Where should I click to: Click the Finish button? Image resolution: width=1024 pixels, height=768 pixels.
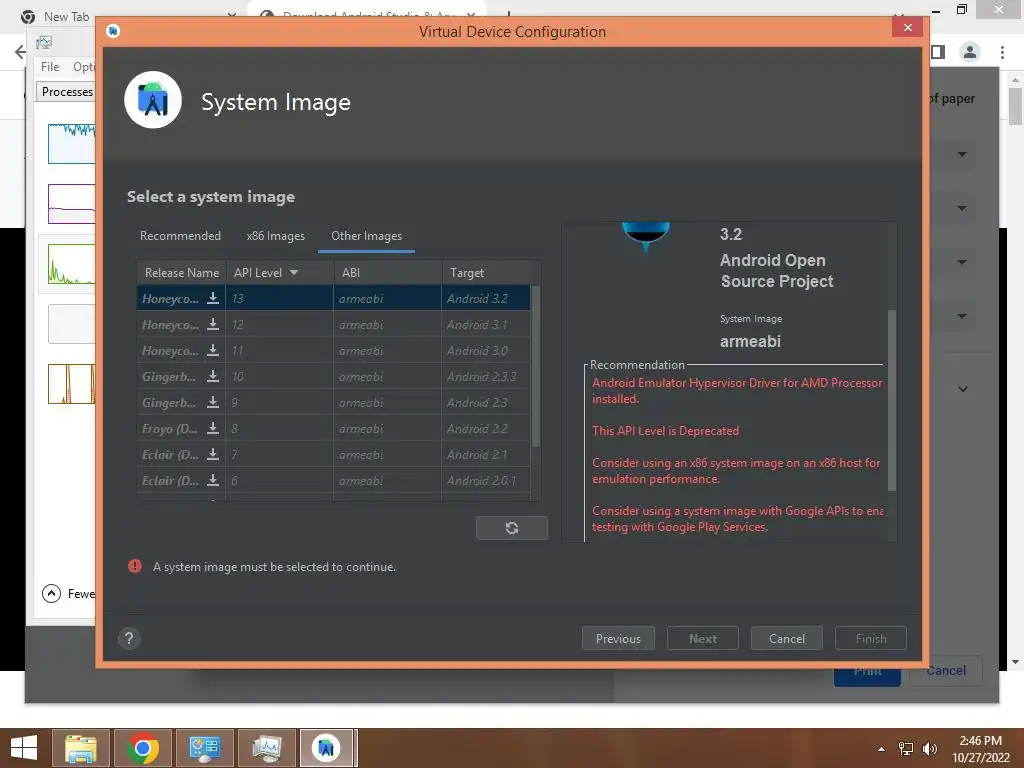click(871, 638)
